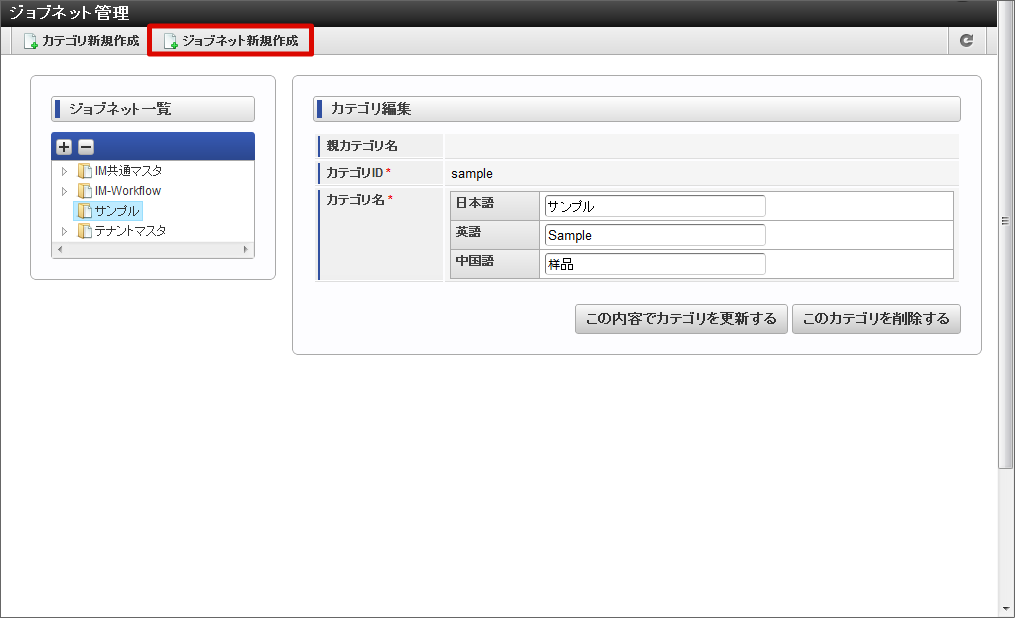Click the テナントマスタ folder icon
Image resolution: width=1015 pixels, height=618 pixels.
pos(85,231)
